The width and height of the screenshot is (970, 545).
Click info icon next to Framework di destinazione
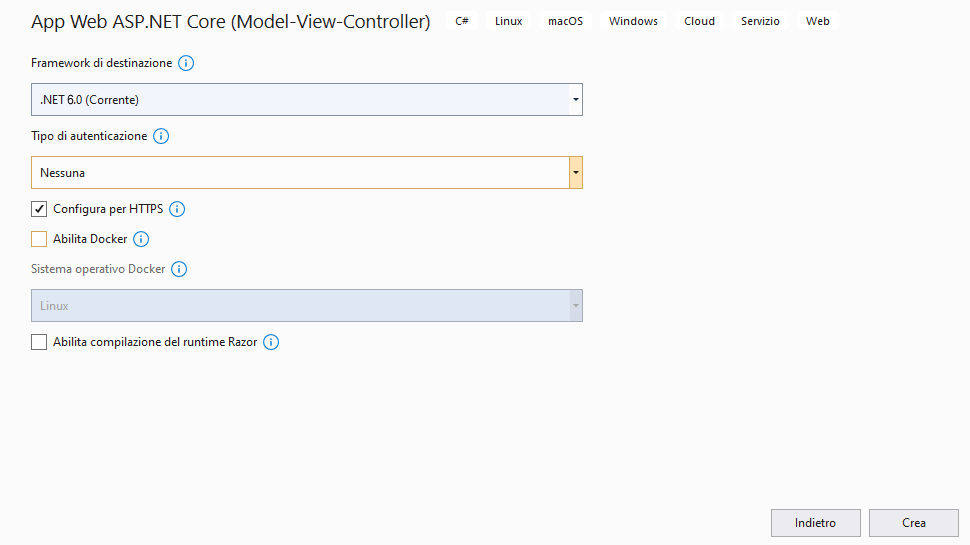click(x=186, y=63)
